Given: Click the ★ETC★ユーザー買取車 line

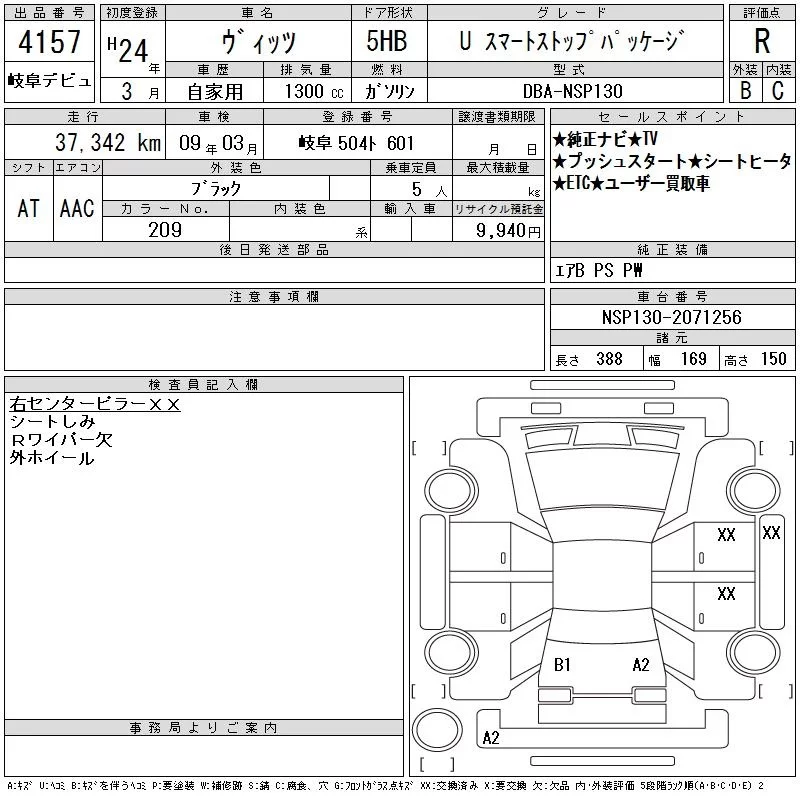Looking at the screenshot, I should 631,183.
